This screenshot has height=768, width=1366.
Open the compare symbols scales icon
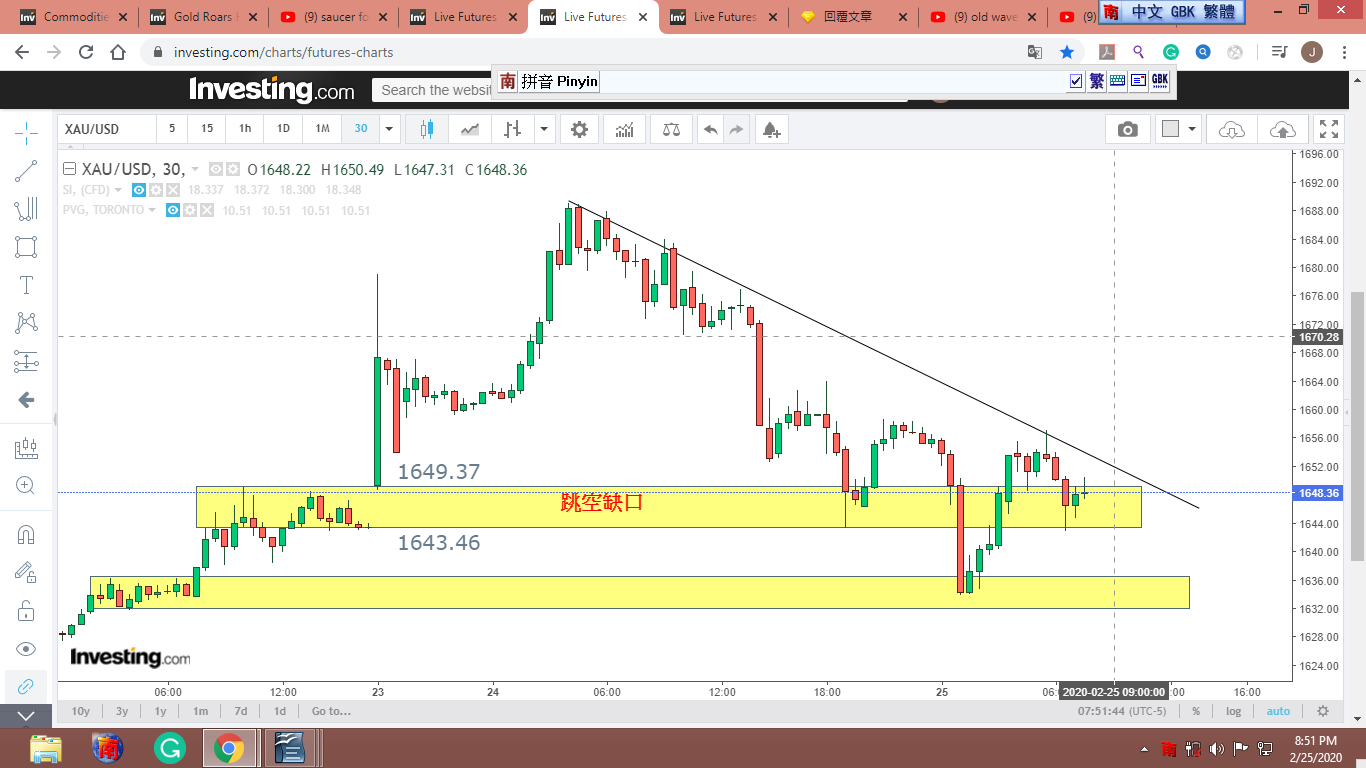click(670, 129)
